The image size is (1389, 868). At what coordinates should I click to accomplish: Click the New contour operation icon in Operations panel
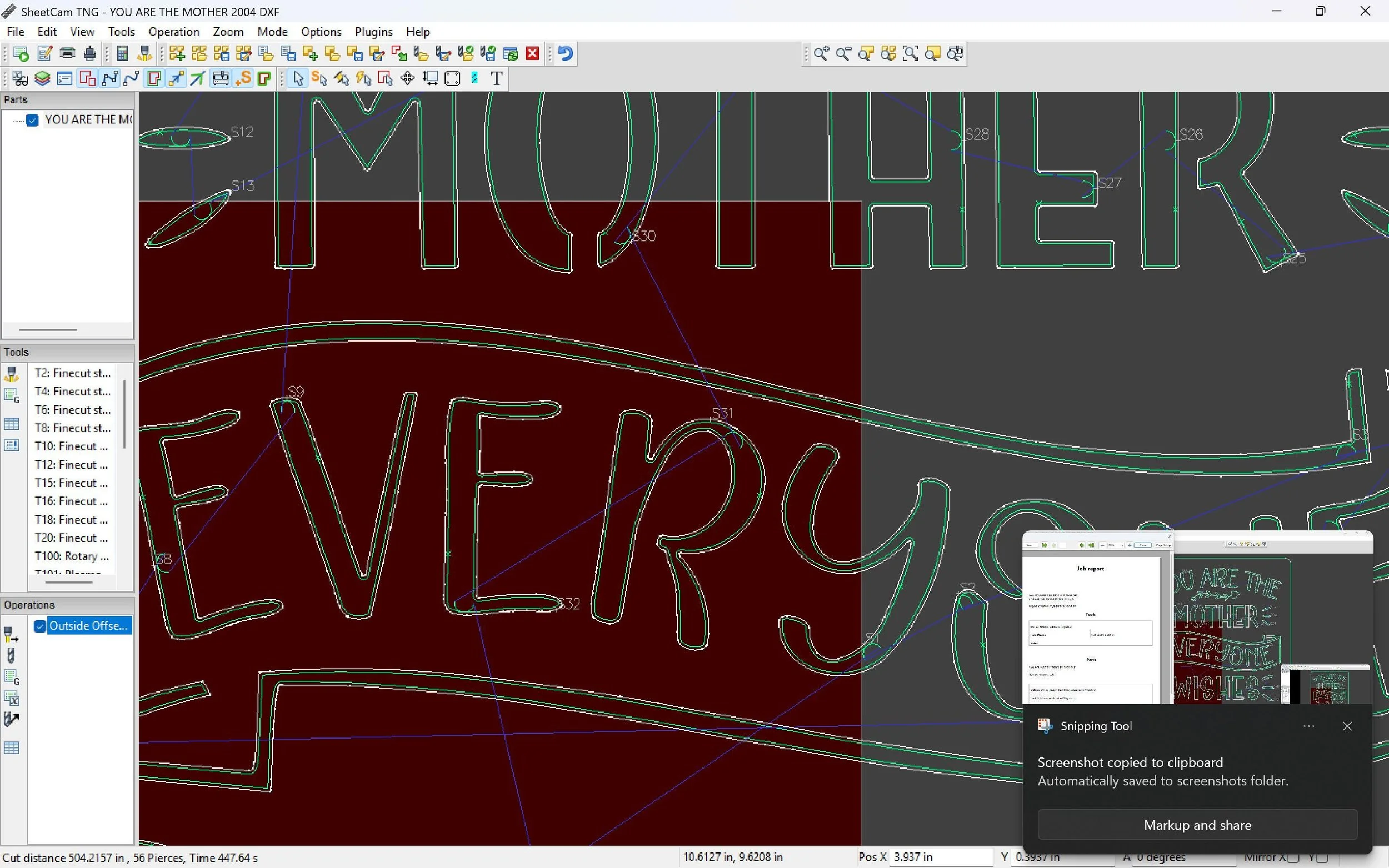12,634
